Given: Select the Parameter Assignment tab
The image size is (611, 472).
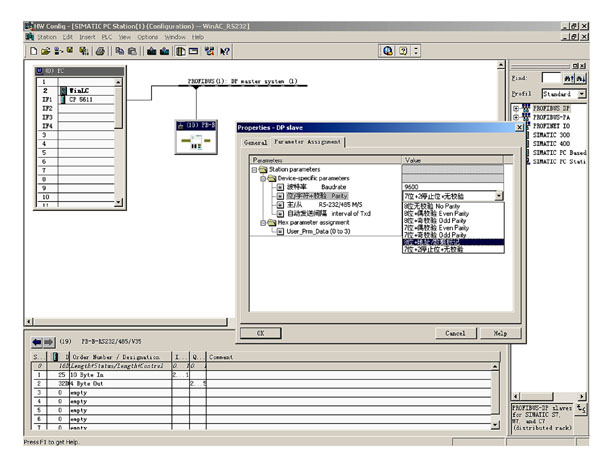Looking at the screenshot, I should (307, 142).
